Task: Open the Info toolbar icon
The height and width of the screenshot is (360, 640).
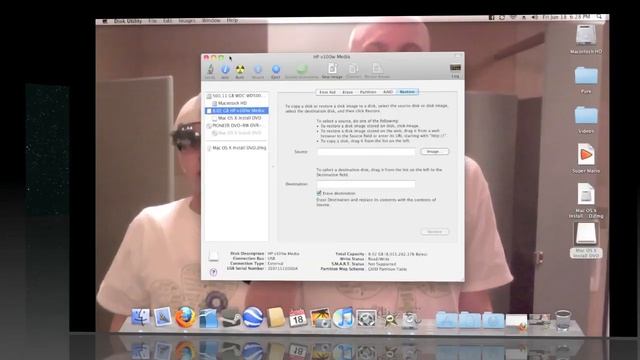Action: (x=225, y=71)
